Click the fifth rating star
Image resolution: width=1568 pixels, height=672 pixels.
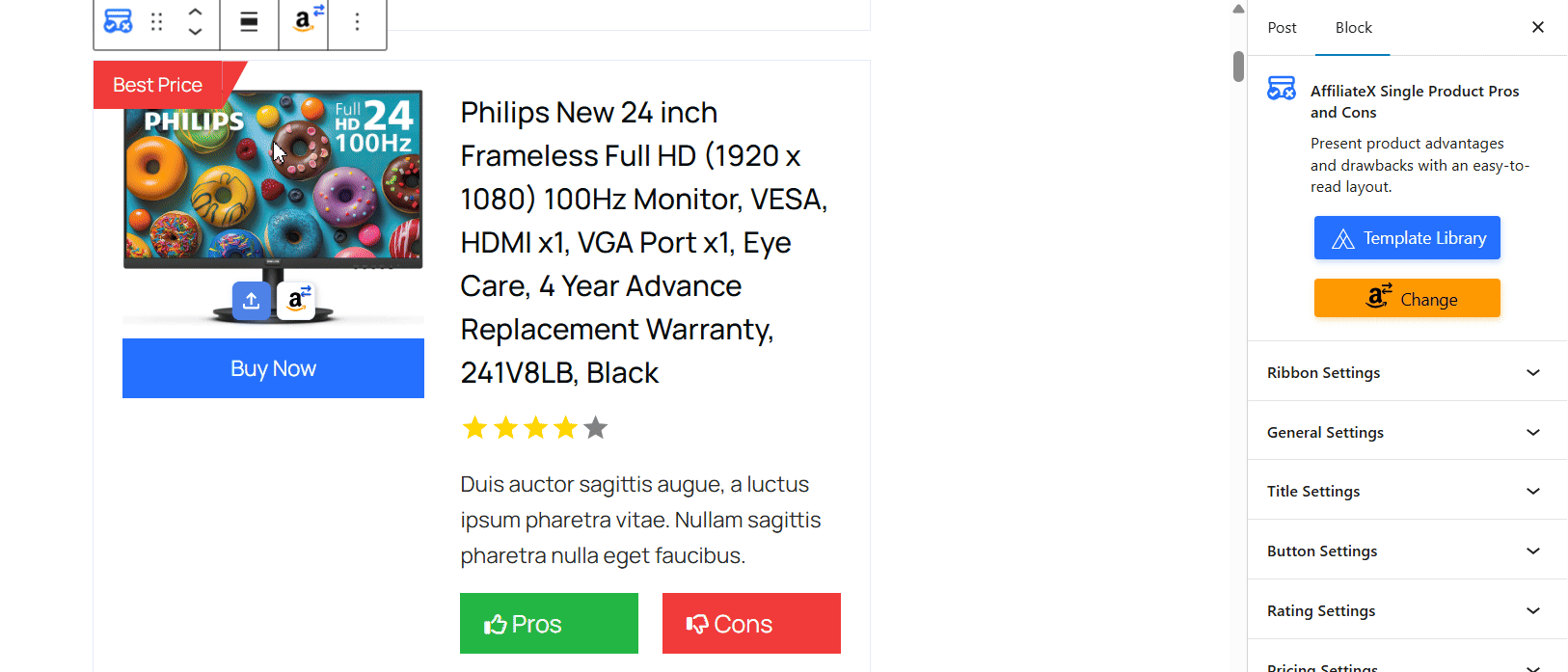click(596, 427)
